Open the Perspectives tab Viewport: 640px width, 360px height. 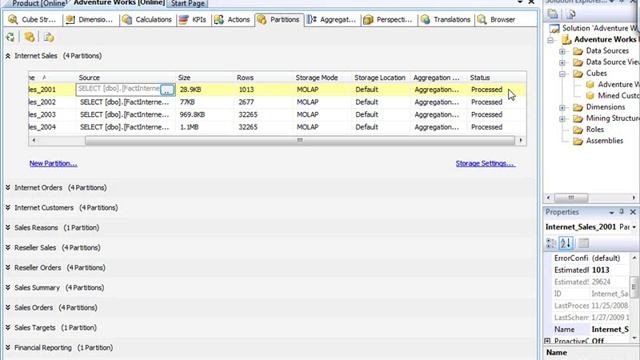(x=389, y=20)
